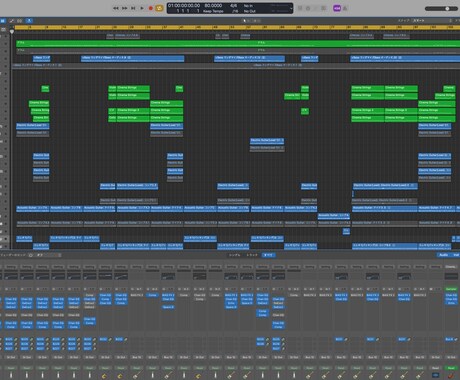Click the 01:00:00:00.00 position display
Screen dimensions: 460x380
pos(184,6)
